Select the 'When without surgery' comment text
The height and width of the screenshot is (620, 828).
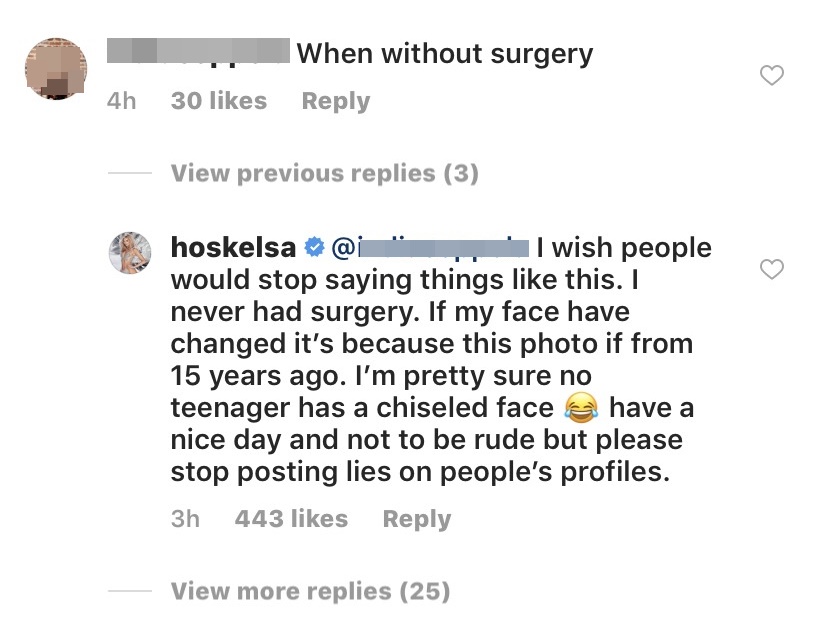click(444, 53)
